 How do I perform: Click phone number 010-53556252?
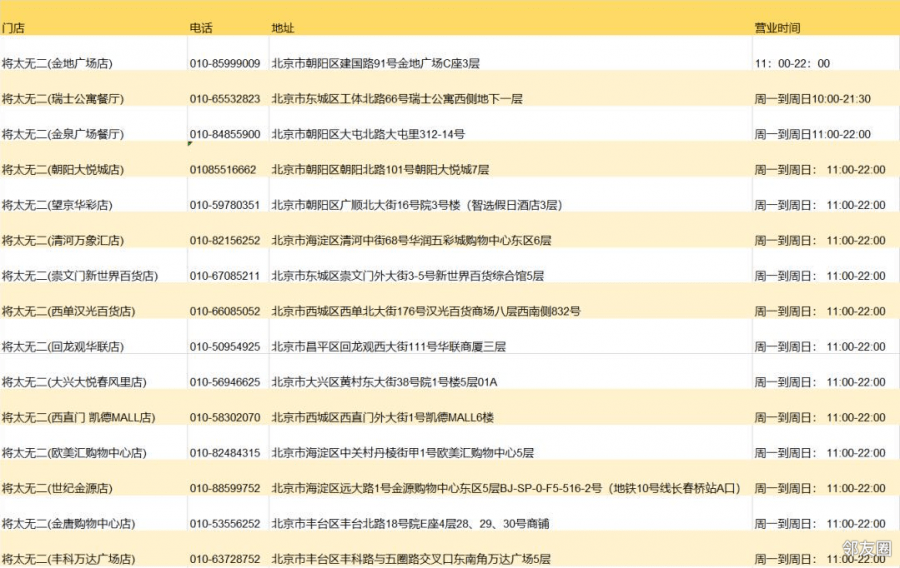225,524
